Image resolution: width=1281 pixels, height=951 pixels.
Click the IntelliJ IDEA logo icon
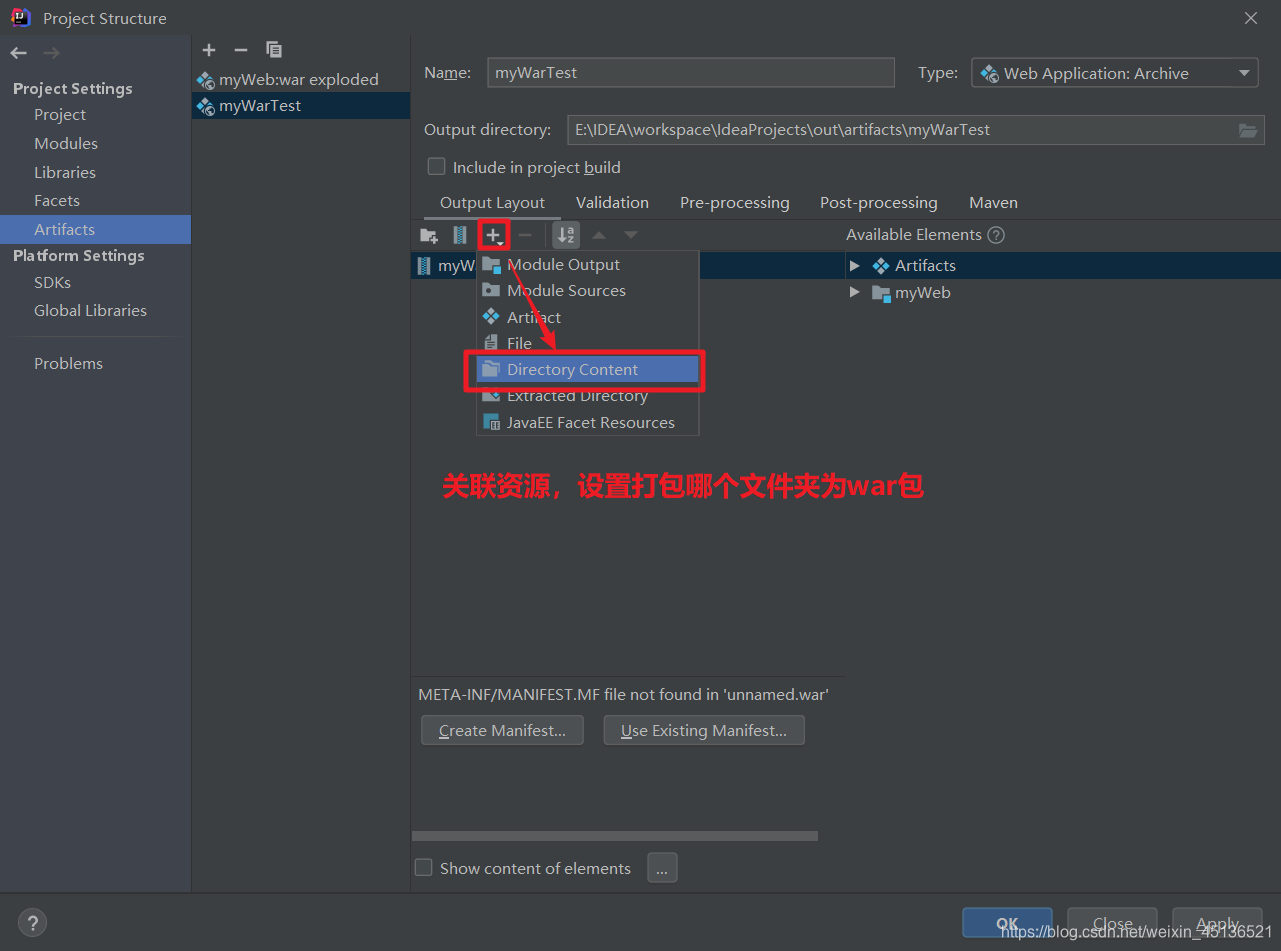[21, 17]
